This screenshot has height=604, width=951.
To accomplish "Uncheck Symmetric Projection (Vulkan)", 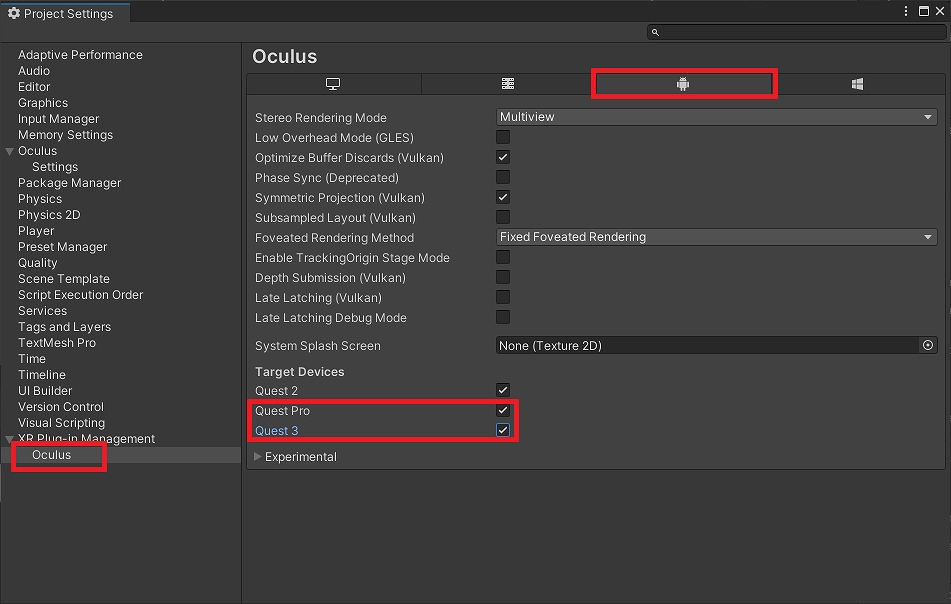I will point(503,197).
